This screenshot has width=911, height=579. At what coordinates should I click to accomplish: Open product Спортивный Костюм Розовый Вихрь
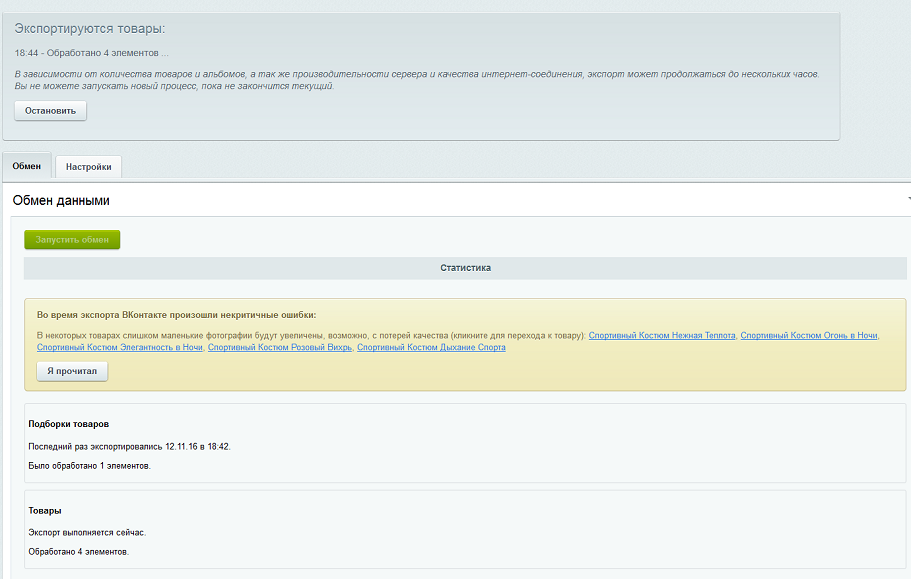click(279, 347)
